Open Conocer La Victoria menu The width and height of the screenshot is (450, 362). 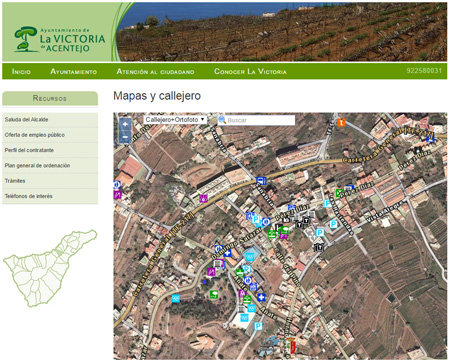tap(250, 71)
